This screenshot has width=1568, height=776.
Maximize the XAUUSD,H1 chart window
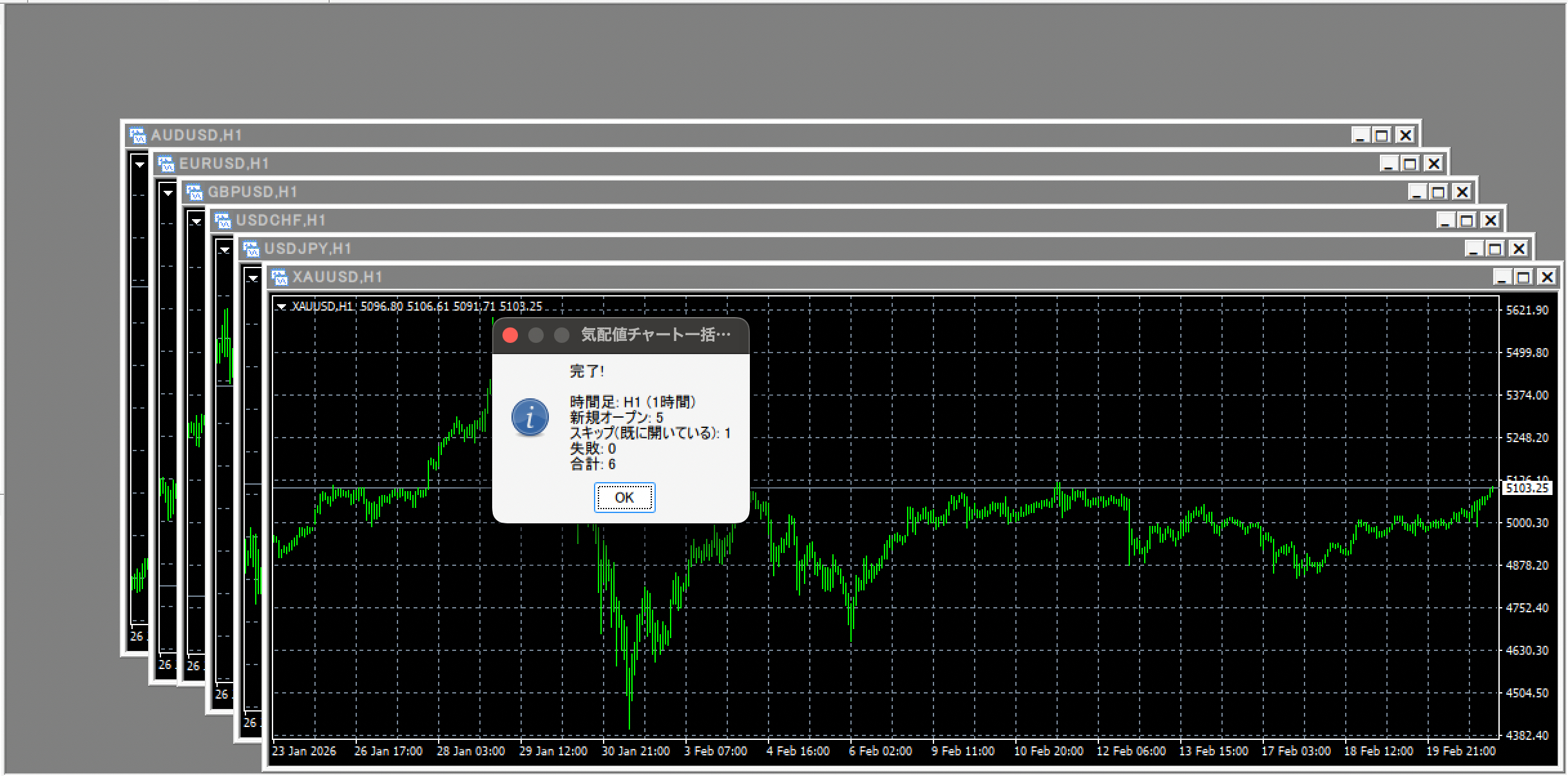1524,277
